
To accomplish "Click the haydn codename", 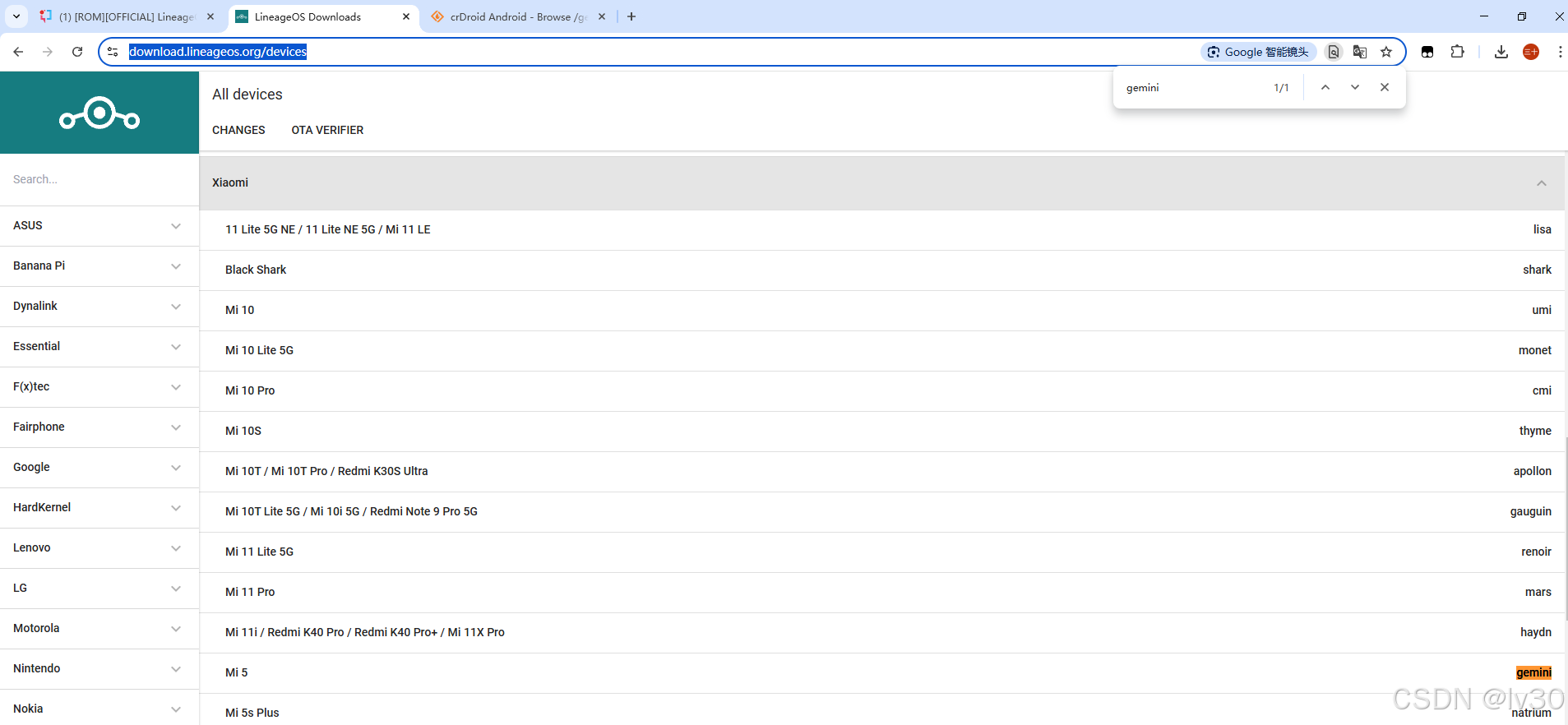I will coord(1536,632).
